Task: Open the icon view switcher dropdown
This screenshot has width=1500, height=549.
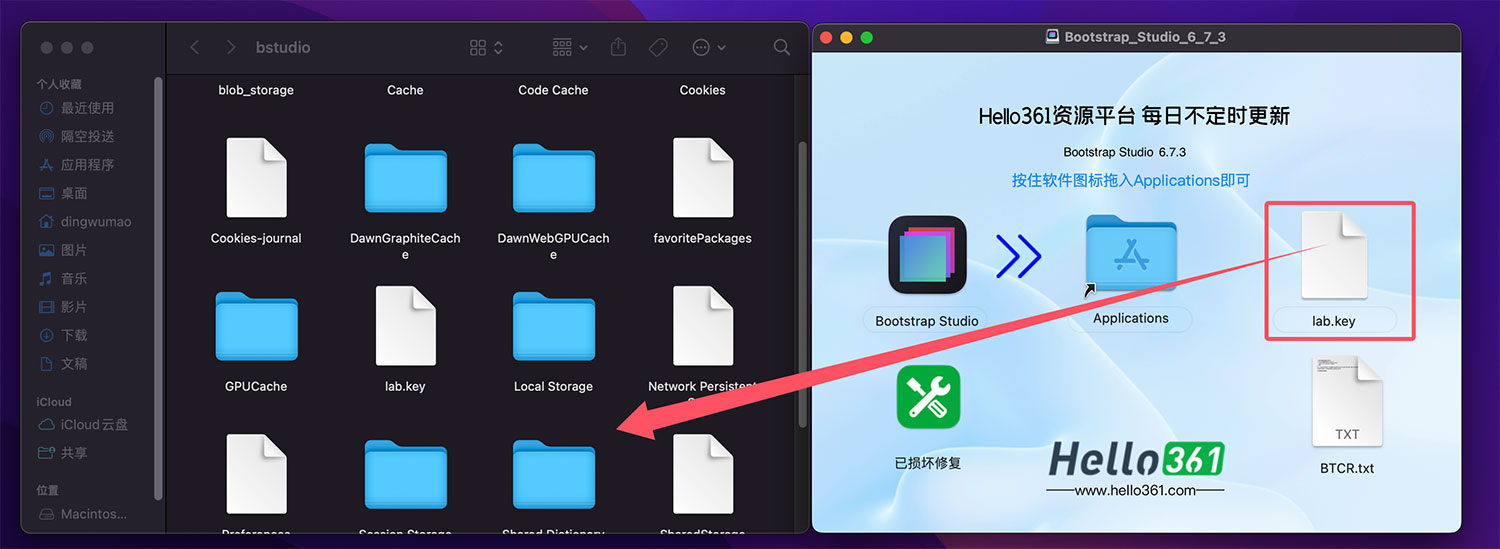Action: click(x=486, y=47)
